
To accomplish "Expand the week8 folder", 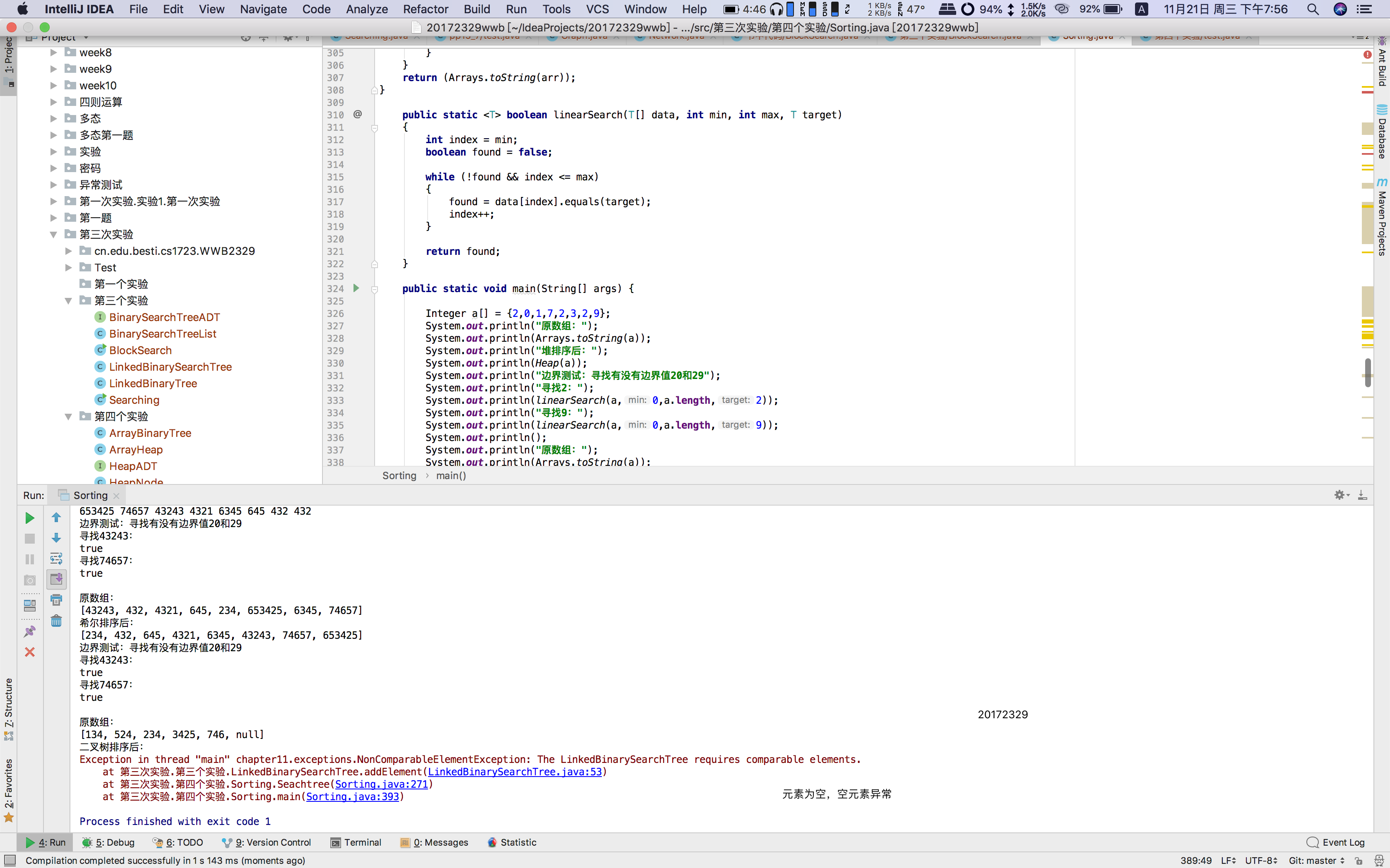I will (53, 52).
